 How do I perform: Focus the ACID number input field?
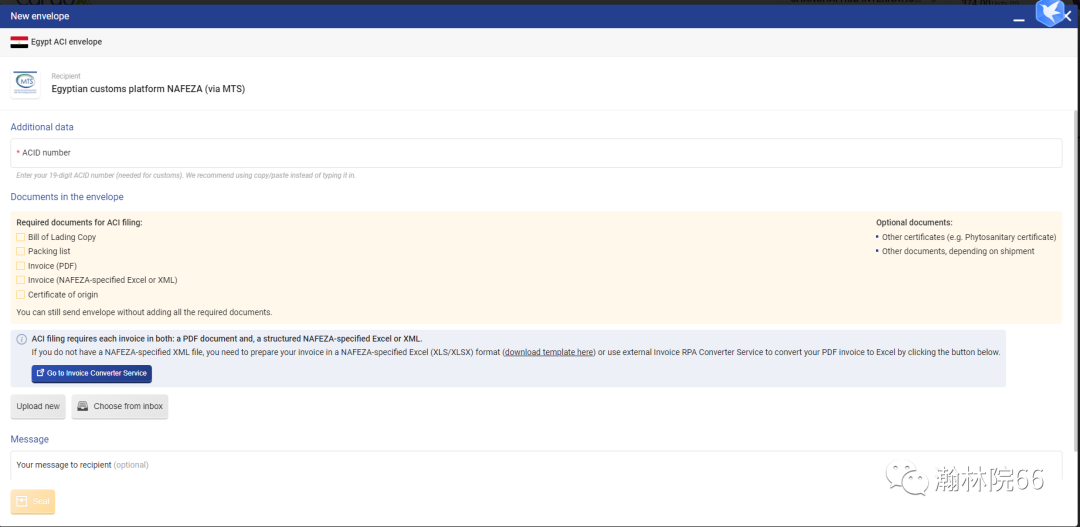[536, 153]
